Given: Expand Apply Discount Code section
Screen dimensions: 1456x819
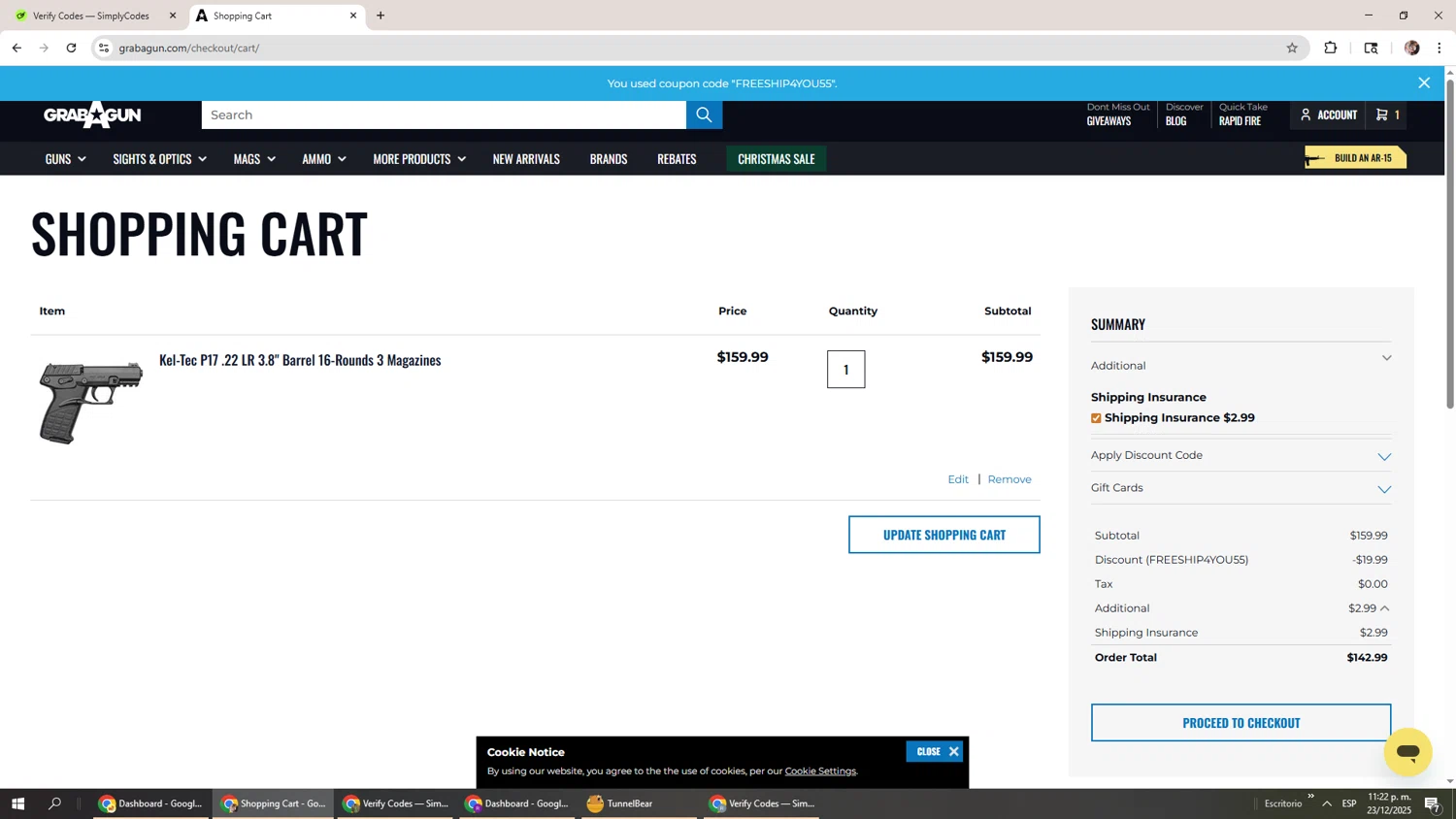Looking at the screenshot, I should 1241,455.
